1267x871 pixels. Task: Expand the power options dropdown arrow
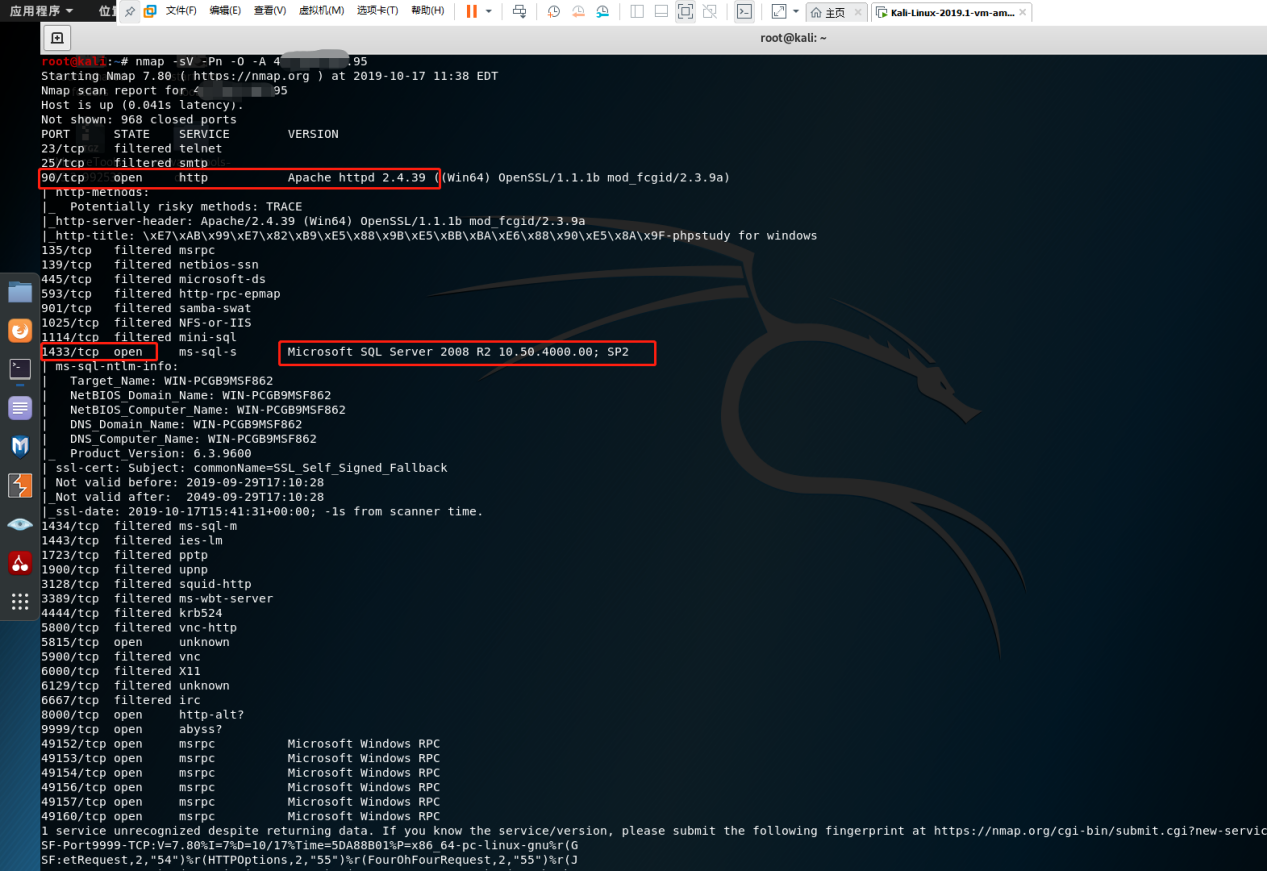click(x=488, y=11)
